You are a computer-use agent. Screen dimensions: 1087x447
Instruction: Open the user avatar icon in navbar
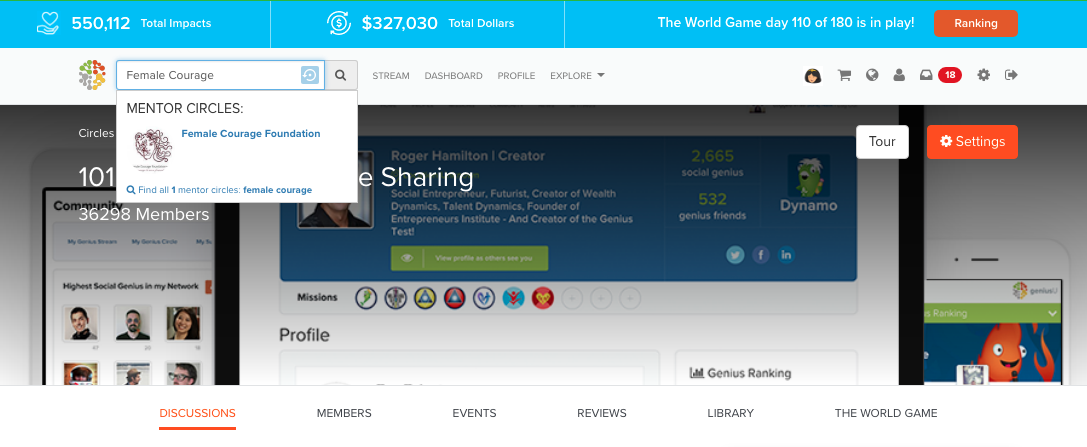click(813, 75)
